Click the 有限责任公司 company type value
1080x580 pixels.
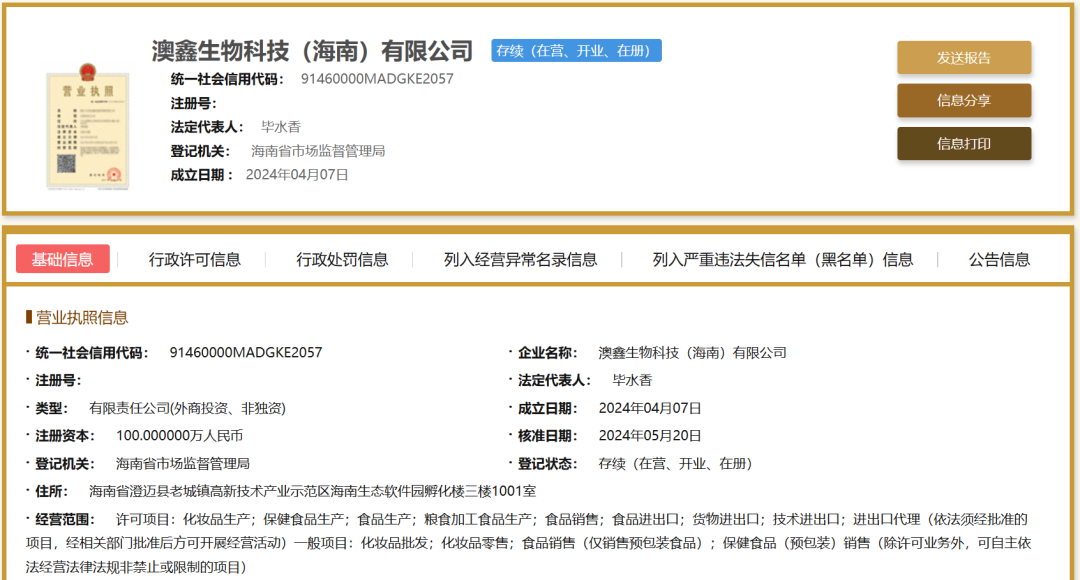coord(187,408)
